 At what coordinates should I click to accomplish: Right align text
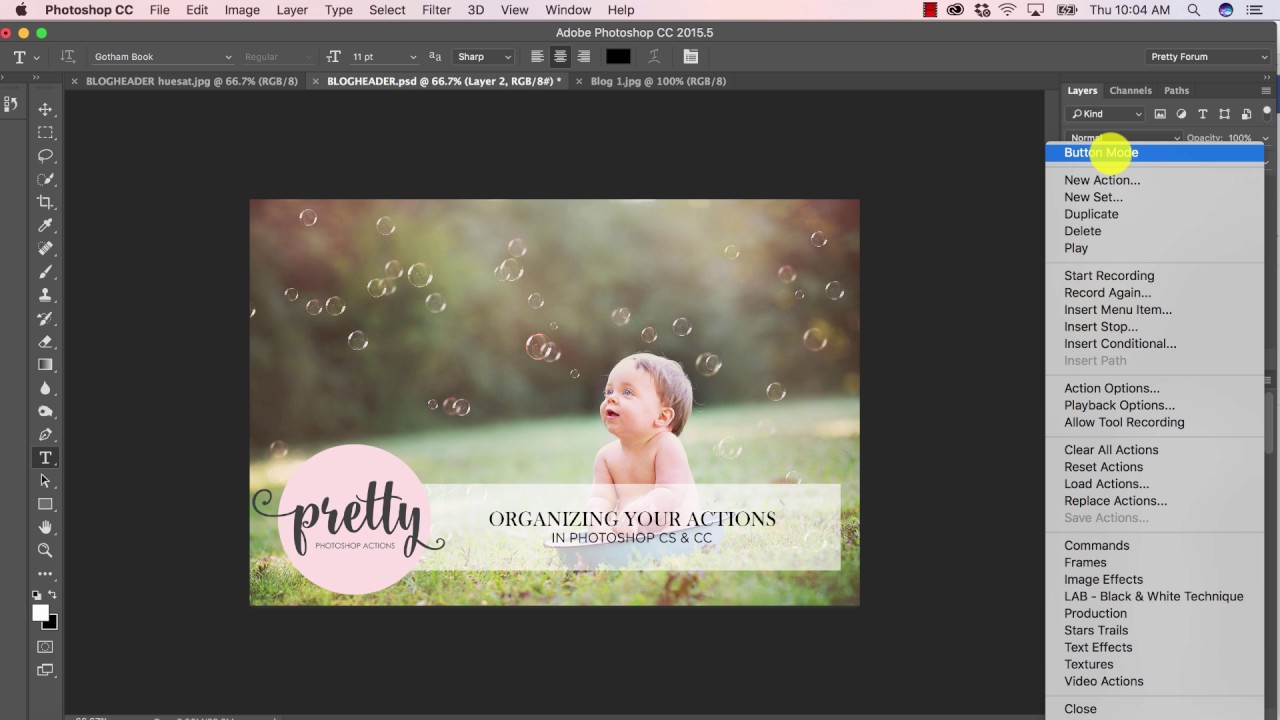tap(583, 57)
